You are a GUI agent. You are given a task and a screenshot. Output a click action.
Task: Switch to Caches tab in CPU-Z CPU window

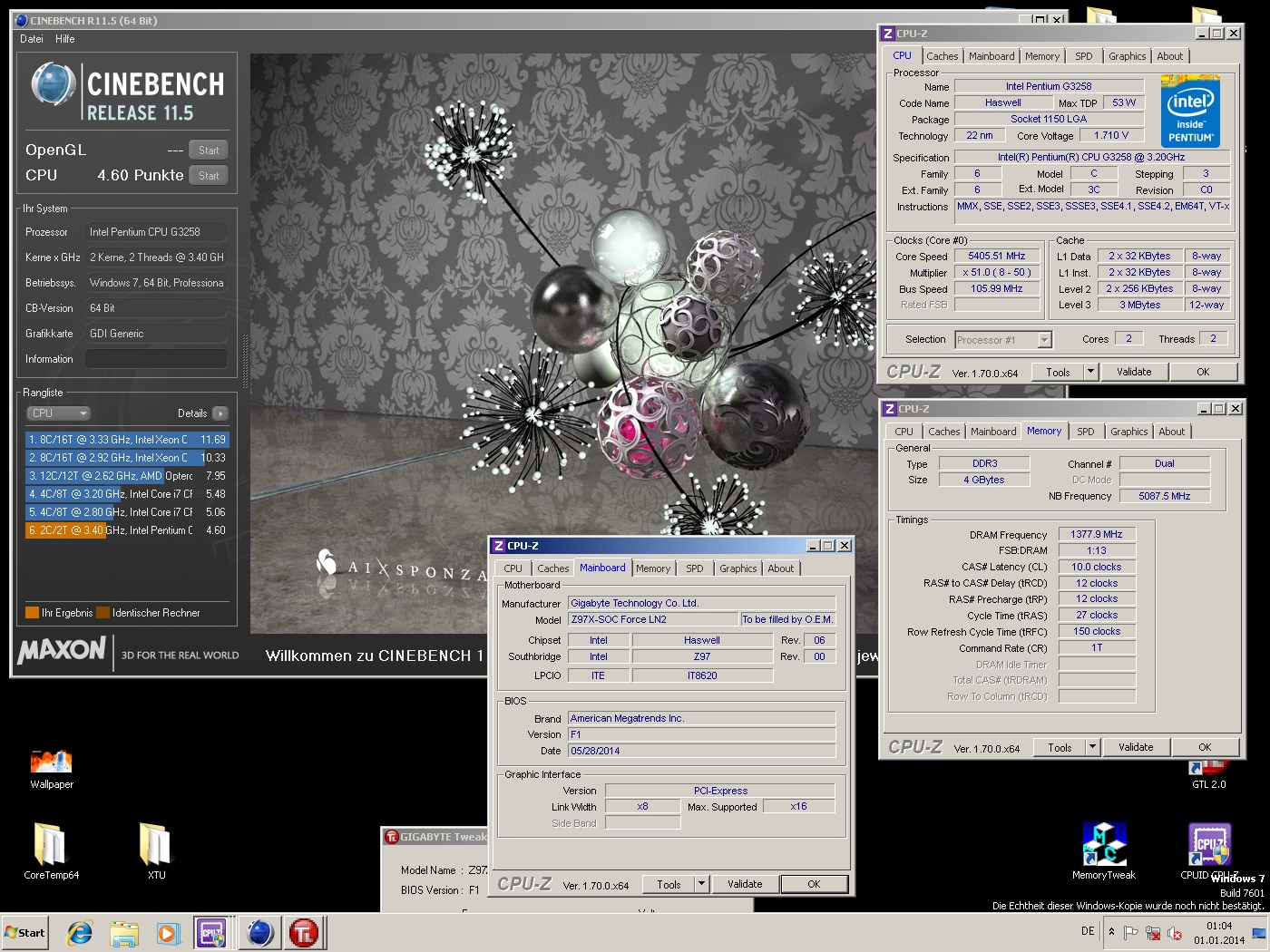click(x=942, y=56)
